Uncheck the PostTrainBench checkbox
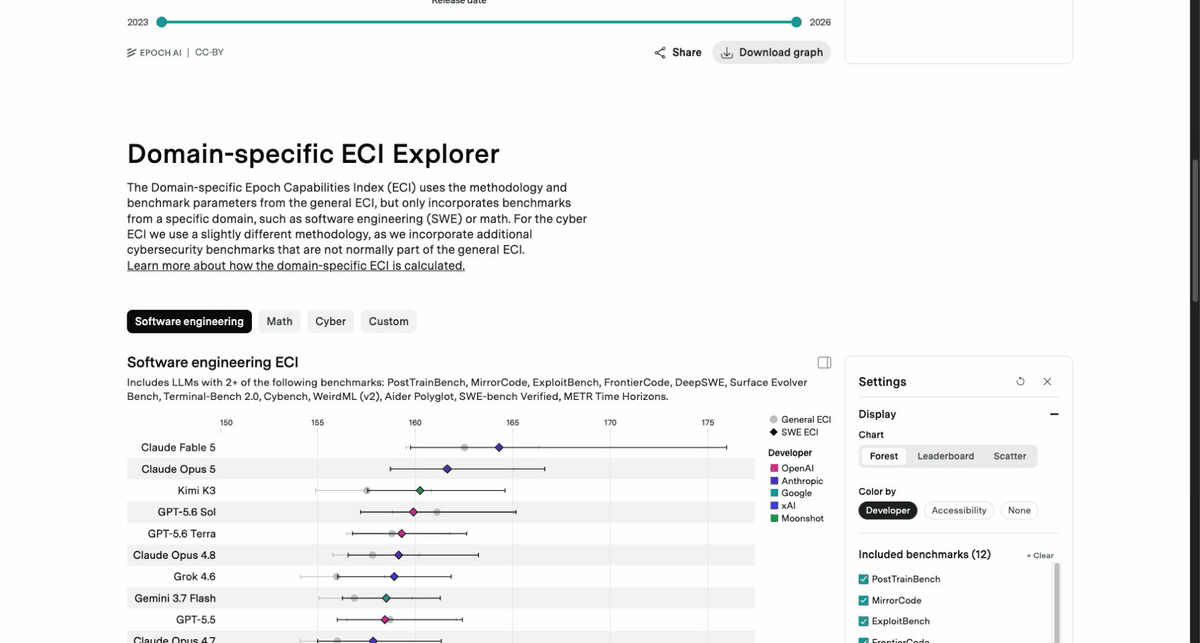The image size is (1200, 643). click(x=864, y=579)
